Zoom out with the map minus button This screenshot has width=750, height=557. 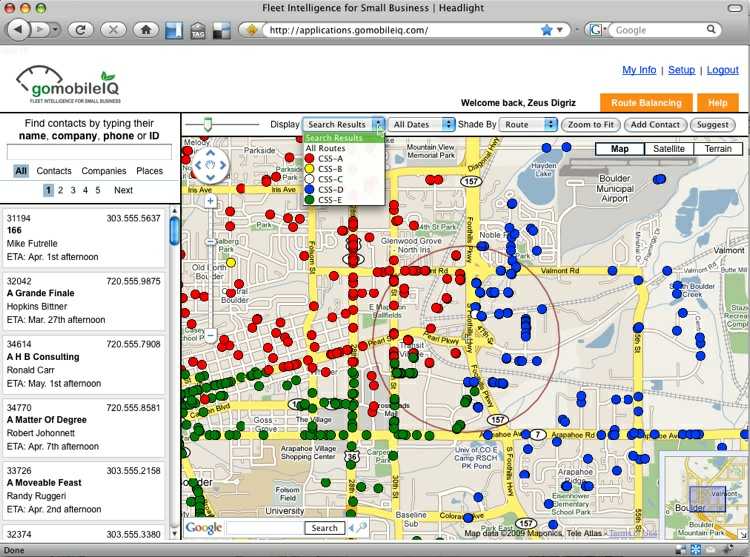pyautogui.click(x=210, y=335)
